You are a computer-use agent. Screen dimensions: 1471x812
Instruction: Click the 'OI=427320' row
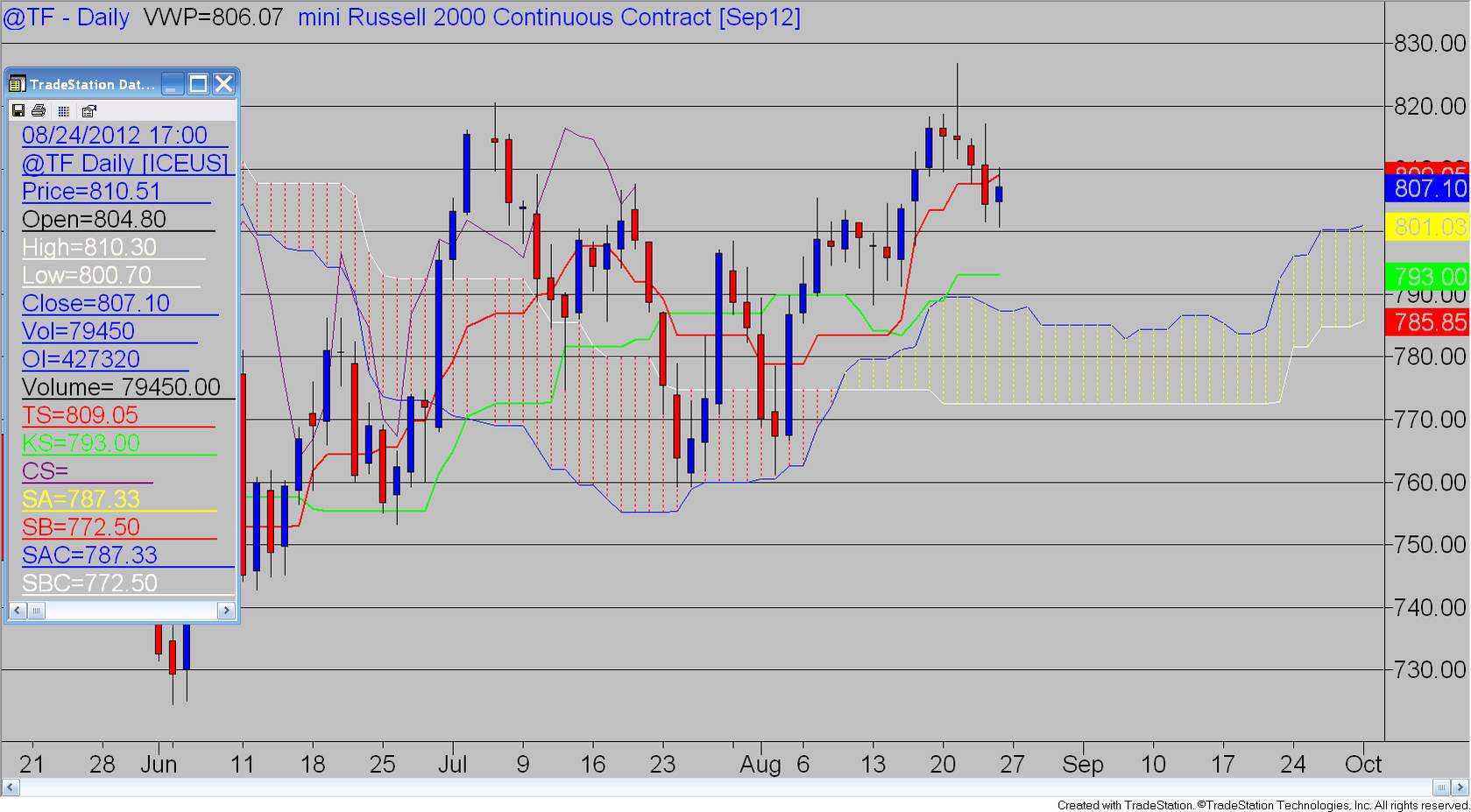coord(81,359)
